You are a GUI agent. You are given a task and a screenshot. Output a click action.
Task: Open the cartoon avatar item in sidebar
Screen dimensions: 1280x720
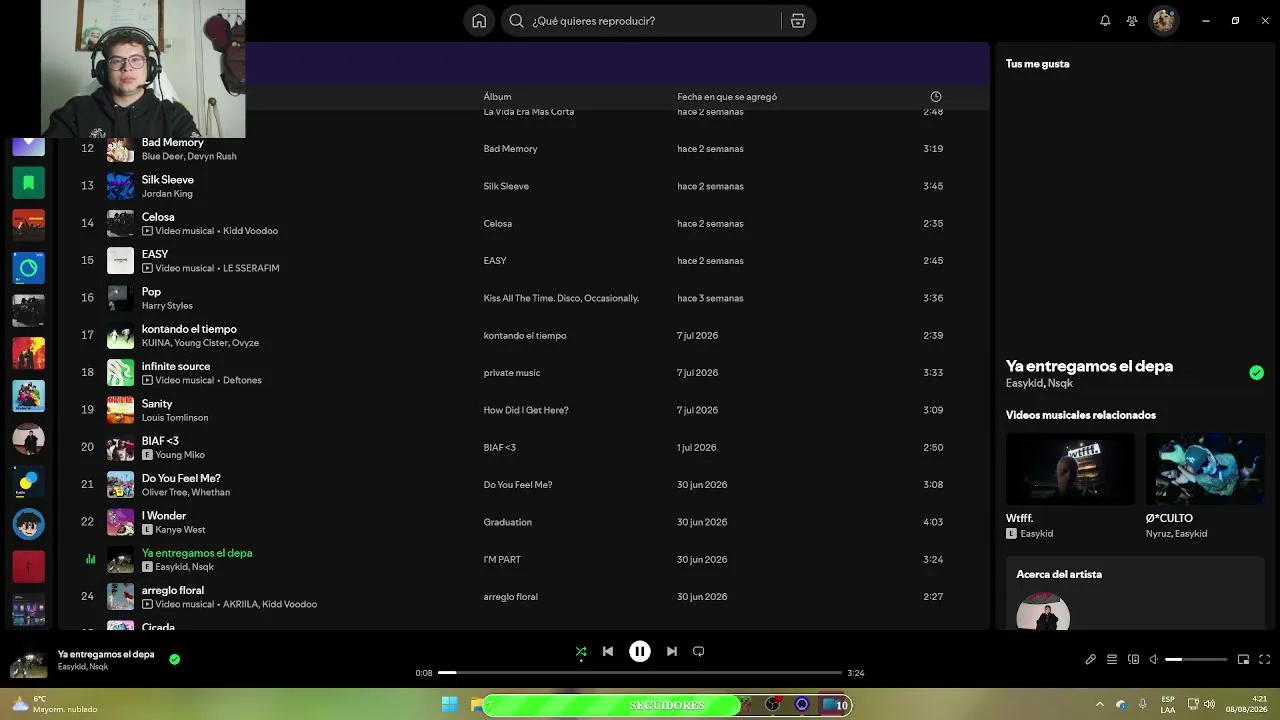(x=28, y=524)
